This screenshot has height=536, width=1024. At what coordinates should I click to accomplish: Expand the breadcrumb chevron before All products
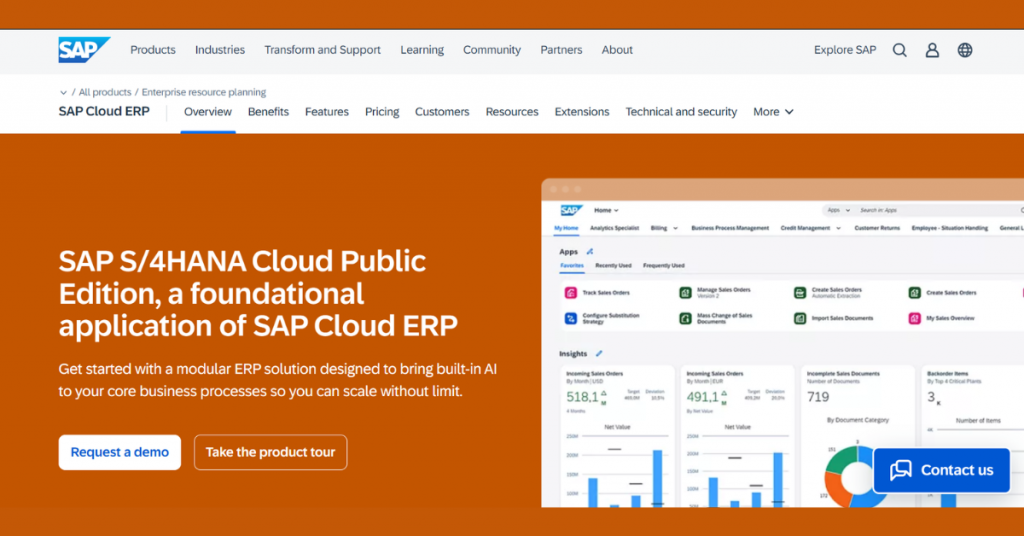(63, 93)
